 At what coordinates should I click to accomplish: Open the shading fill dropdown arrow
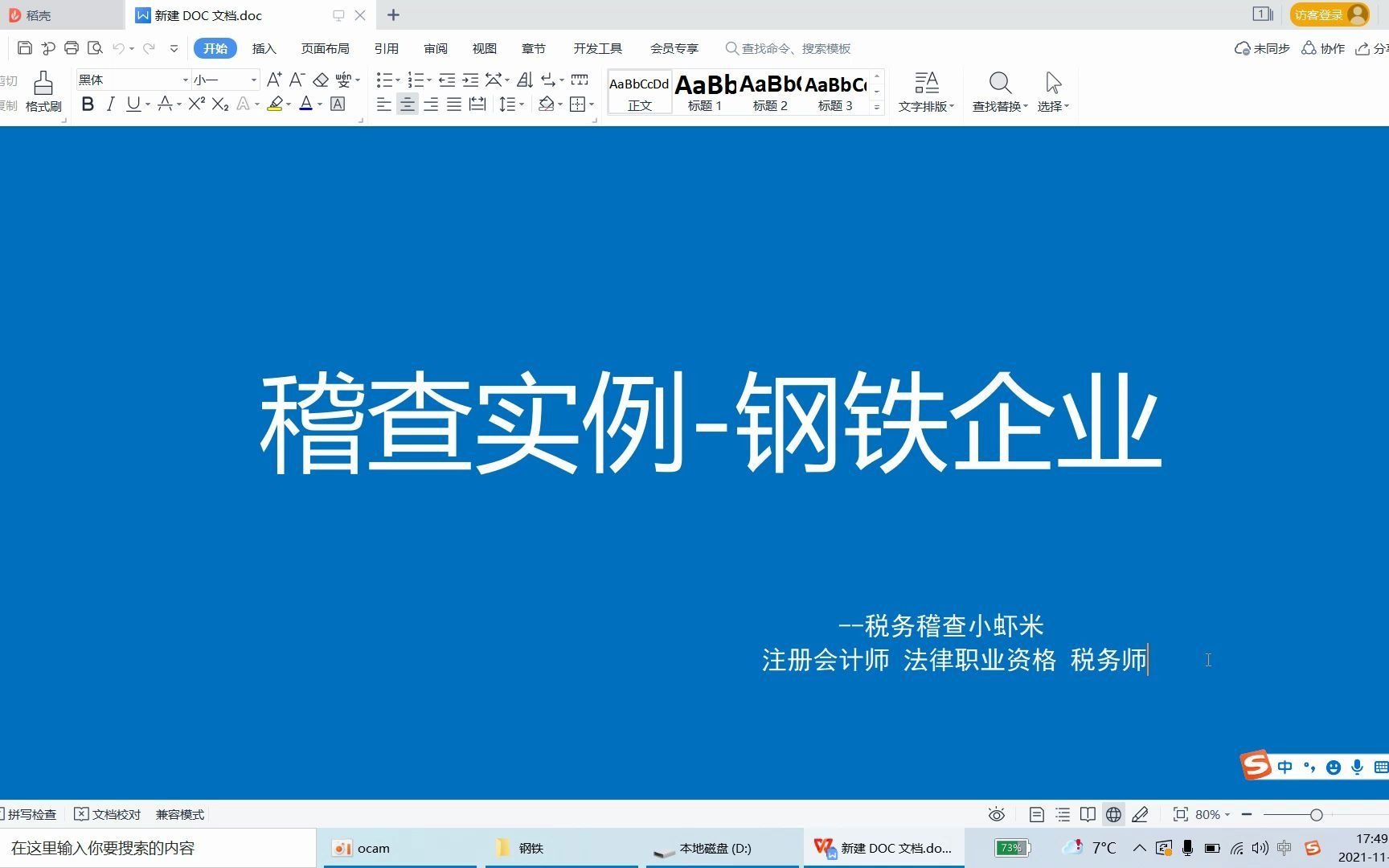point(560,104)
